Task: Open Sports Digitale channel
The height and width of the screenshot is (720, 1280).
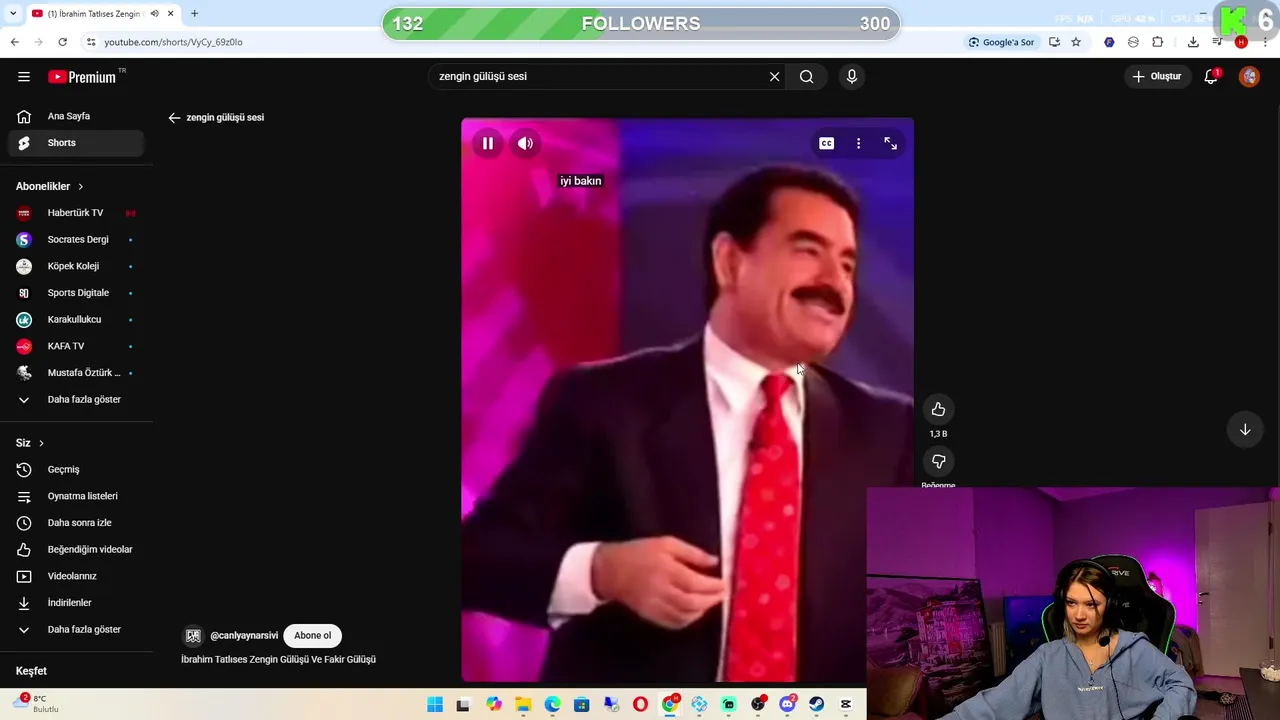Action: click(x=76, y=293)
